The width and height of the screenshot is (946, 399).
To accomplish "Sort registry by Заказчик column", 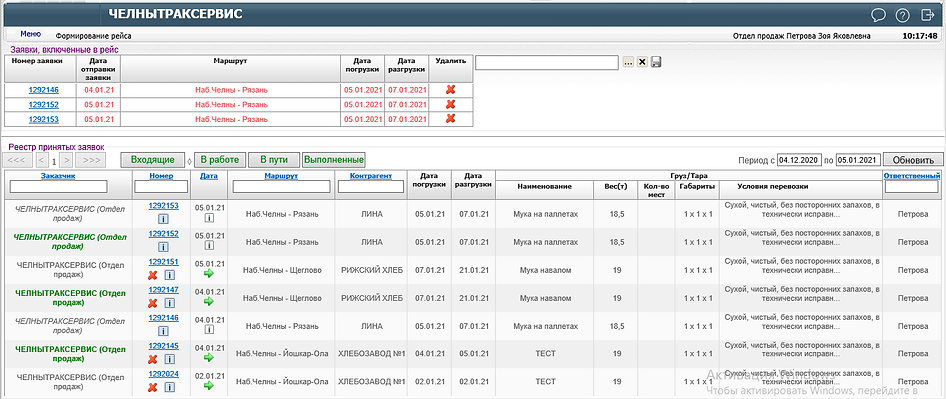I will (x=59, y=176).
